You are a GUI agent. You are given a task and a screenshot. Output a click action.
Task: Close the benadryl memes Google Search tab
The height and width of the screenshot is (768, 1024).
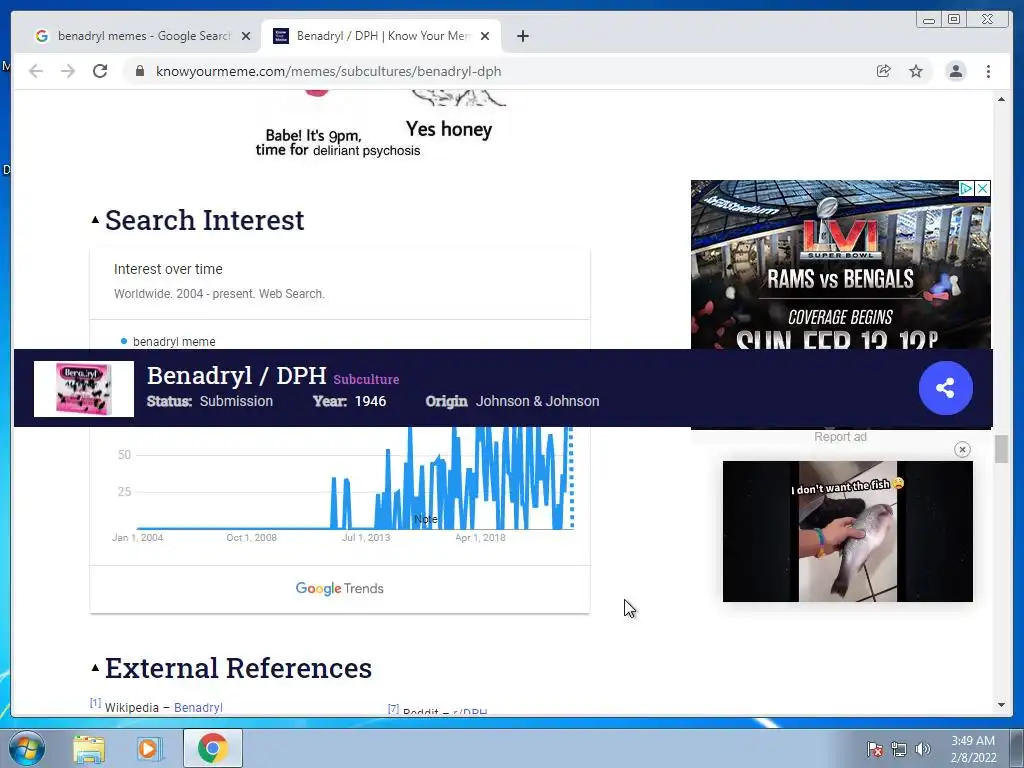point(246,36)
